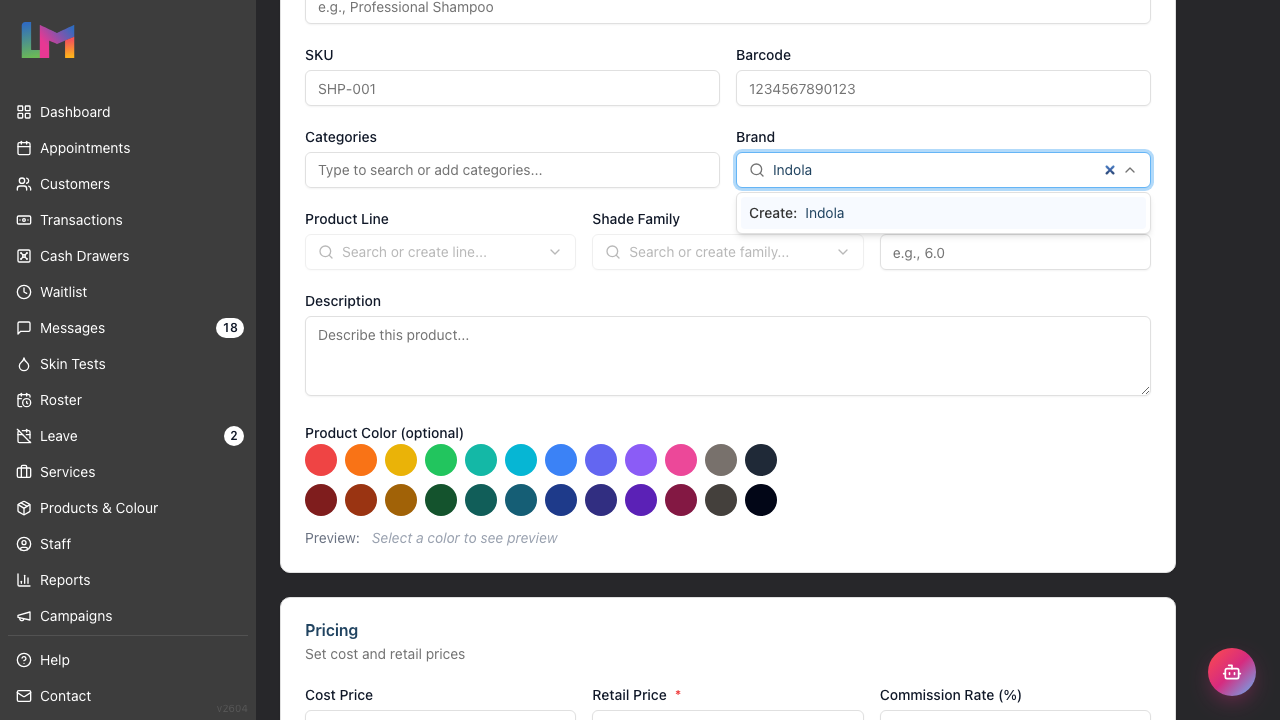The image size is (1280, 720).
Task: Focus the Barcode input field
Action: point(943,88)
